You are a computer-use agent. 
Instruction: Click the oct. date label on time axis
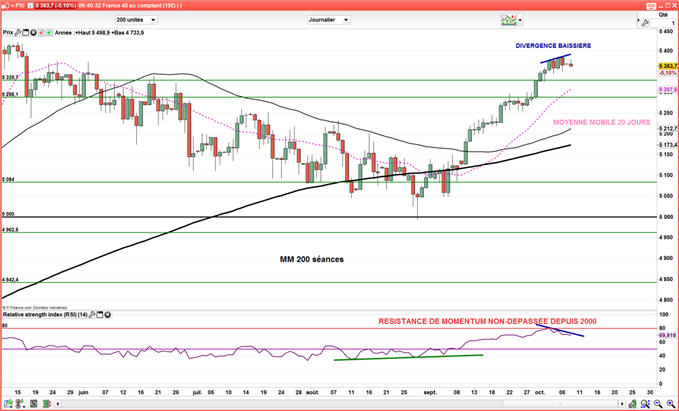pos(540,392)
